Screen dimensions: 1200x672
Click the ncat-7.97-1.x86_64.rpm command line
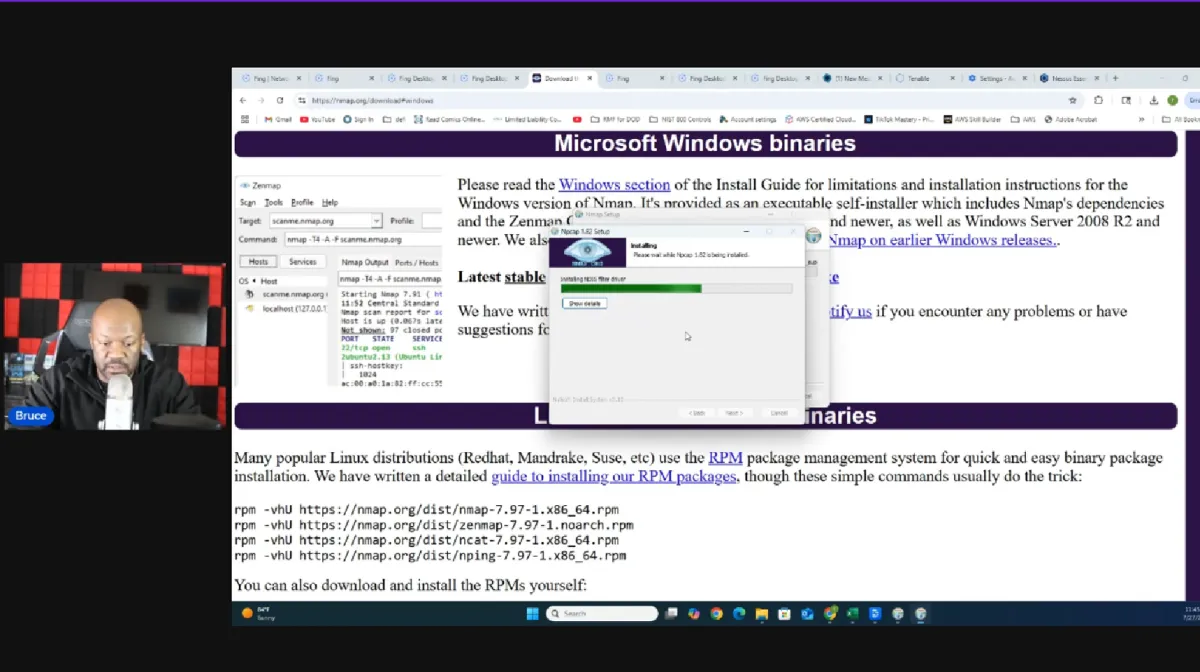(x=426, y=540)
